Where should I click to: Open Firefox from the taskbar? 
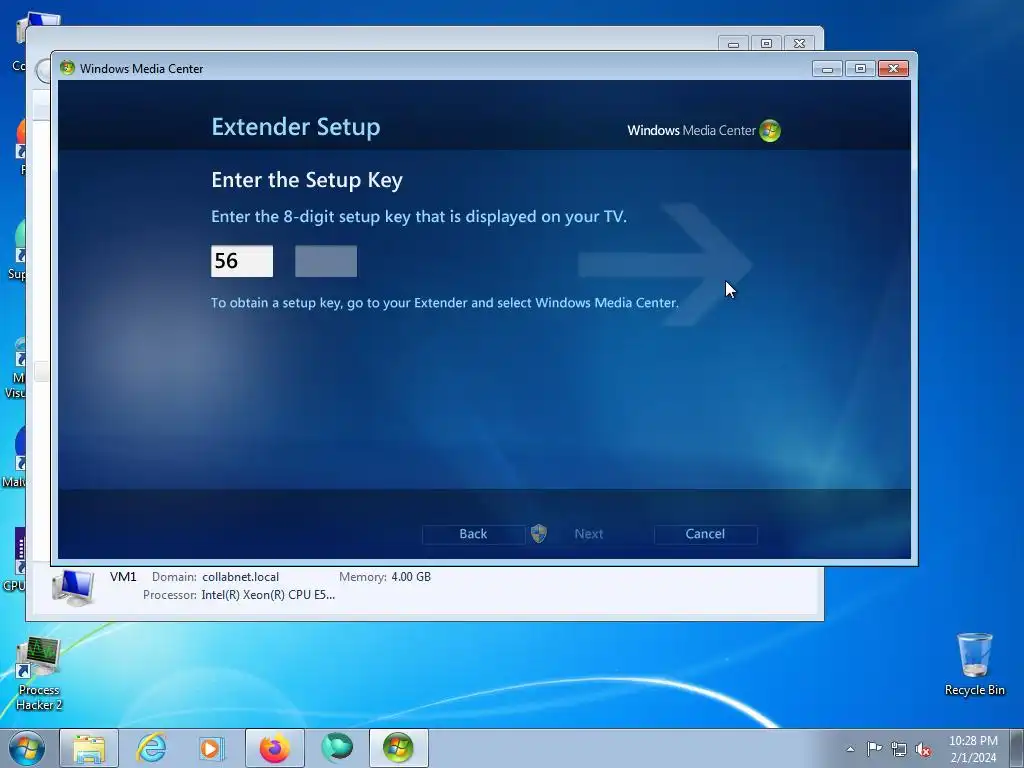click(x=275, y=748)
